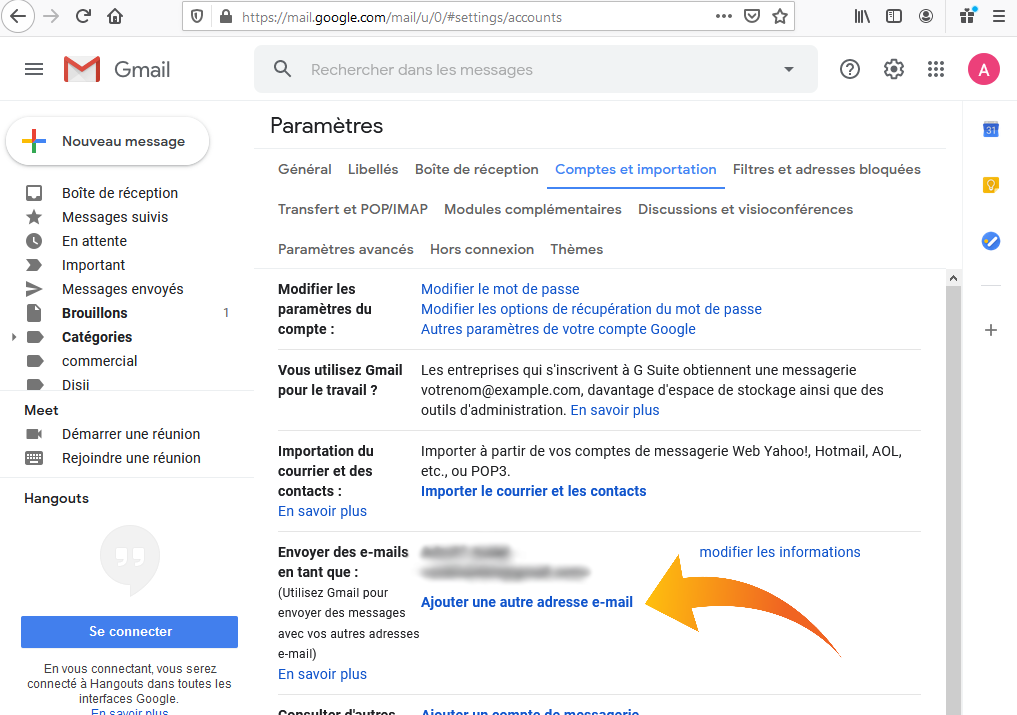
Task: Open the Modules complémentaires tab
Action: click(x=532, y=210)
